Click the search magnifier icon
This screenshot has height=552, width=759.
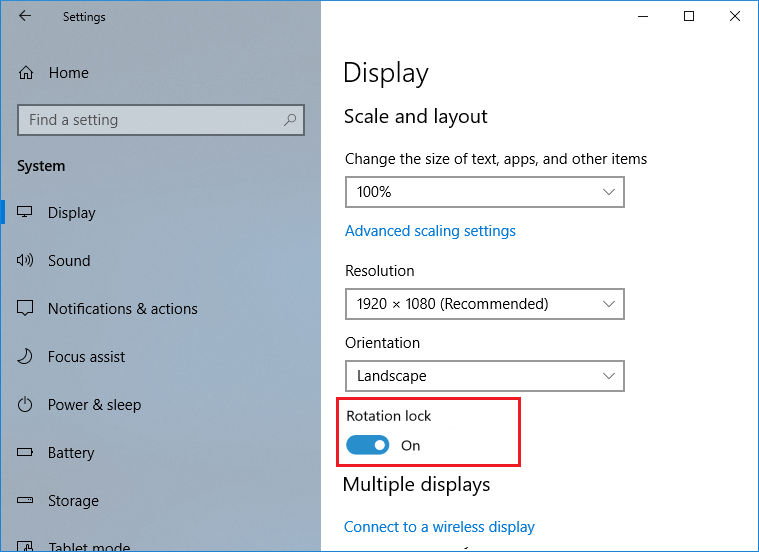point(290,120)
